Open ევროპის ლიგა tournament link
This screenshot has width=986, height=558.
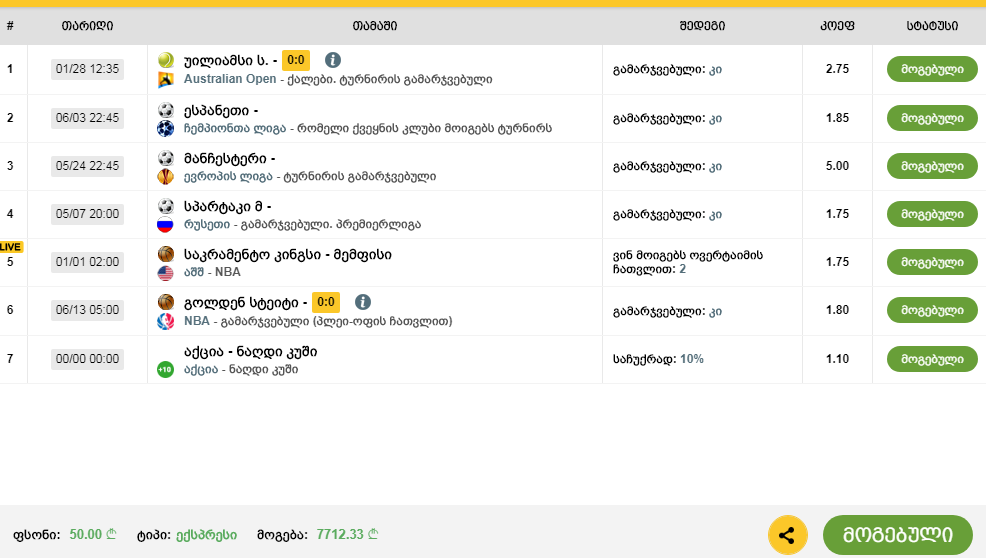[x=228, y=177]
